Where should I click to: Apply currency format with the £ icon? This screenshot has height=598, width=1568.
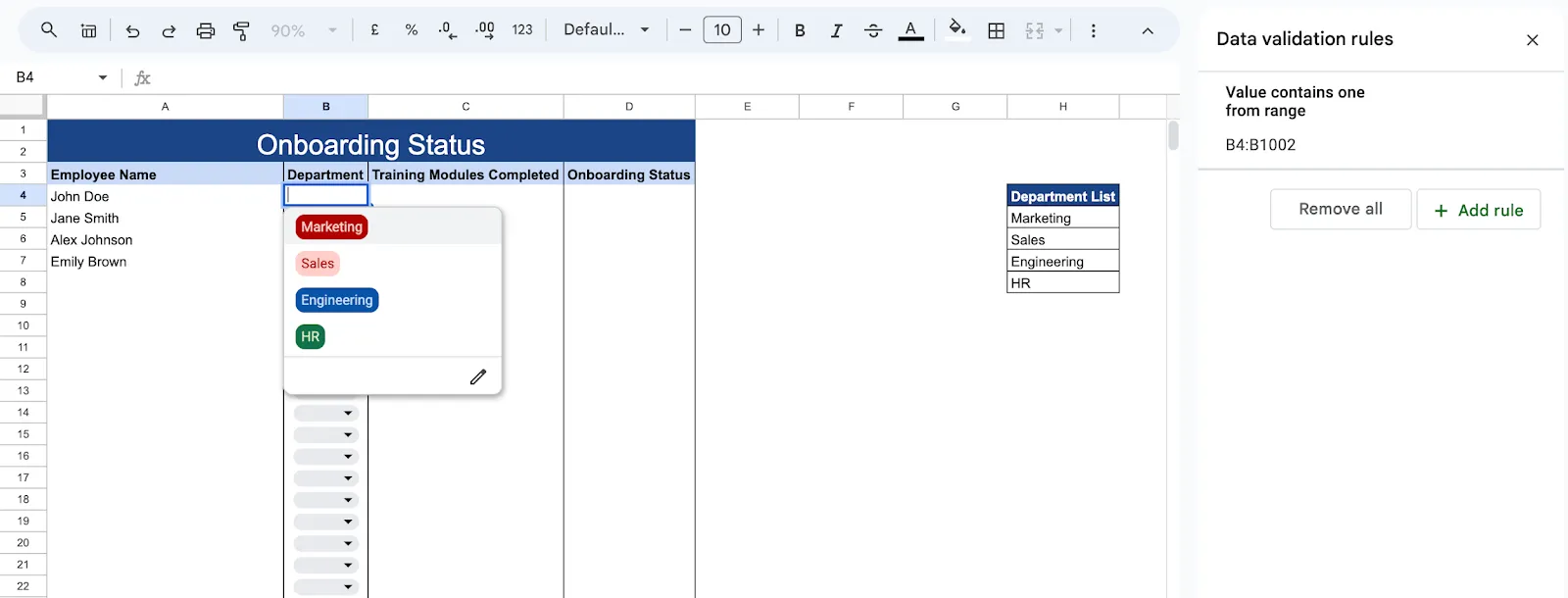tap(374, 30)
